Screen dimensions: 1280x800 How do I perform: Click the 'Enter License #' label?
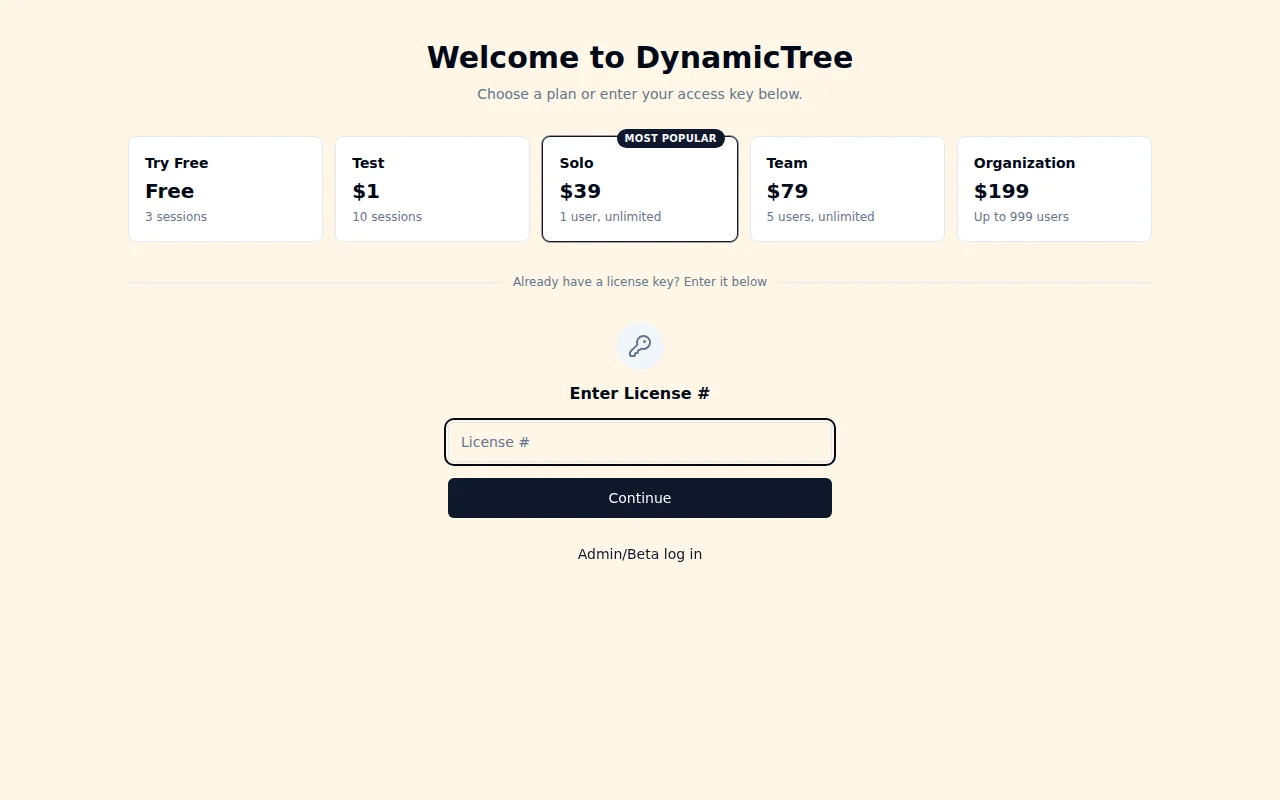coord(640,393)
